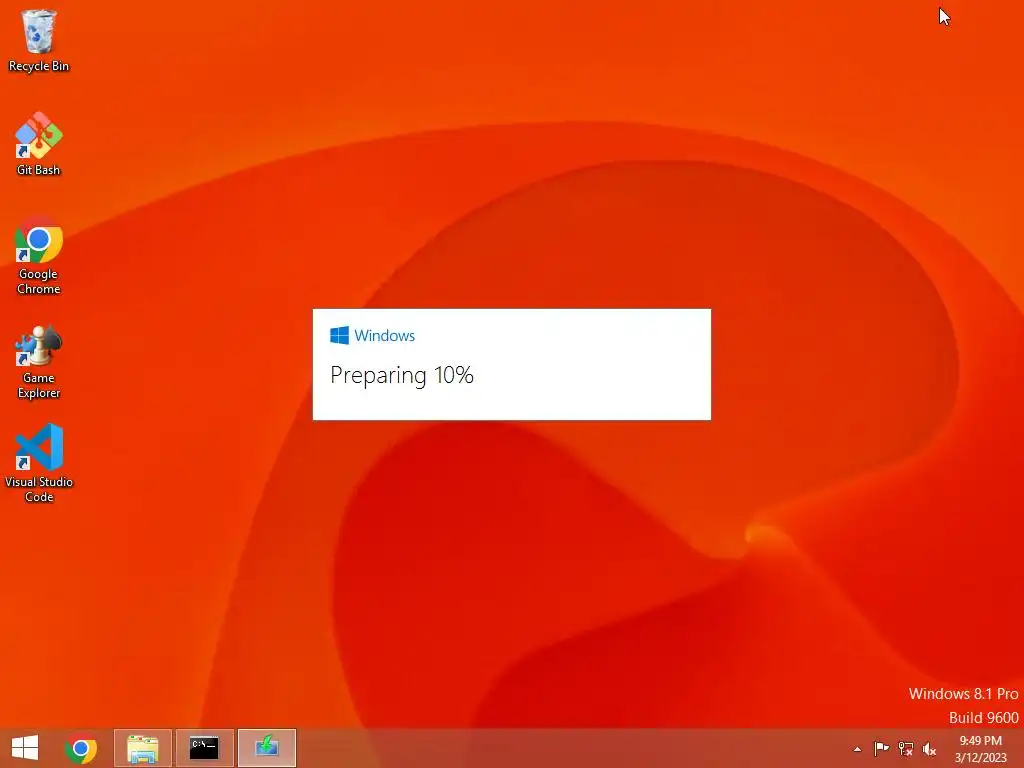Select the Git Bash shortcut

[39, 144]
